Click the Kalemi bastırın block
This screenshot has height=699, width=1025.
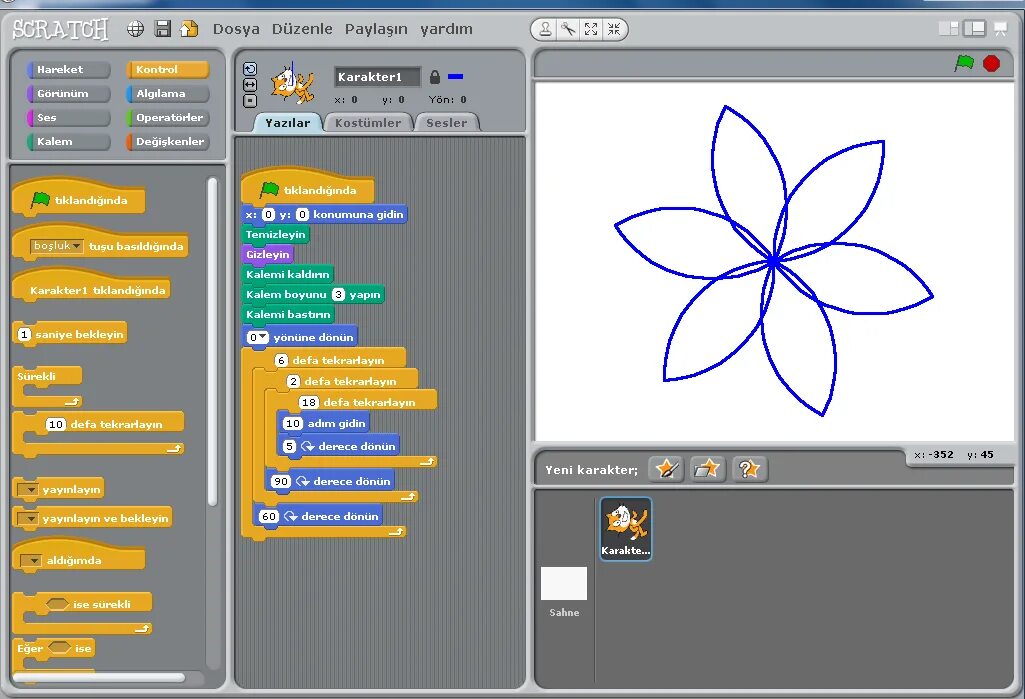pos(288,315)
